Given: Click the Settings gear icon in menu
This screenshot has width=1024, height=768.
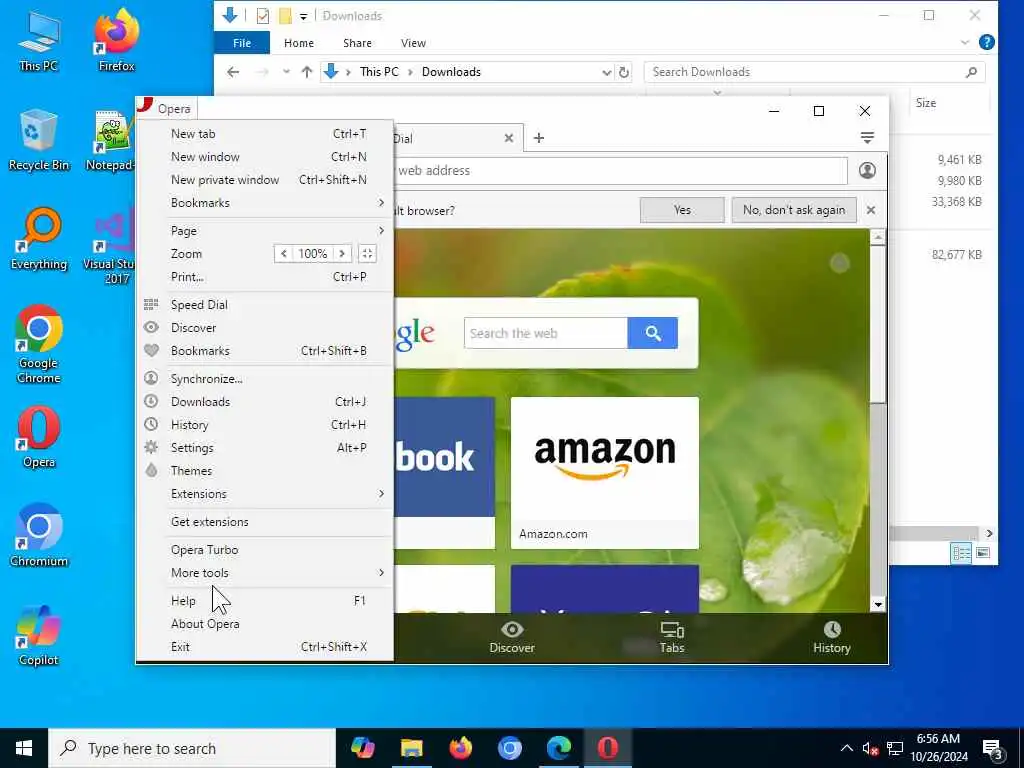Looking at the screenshot, I should 151,447.
